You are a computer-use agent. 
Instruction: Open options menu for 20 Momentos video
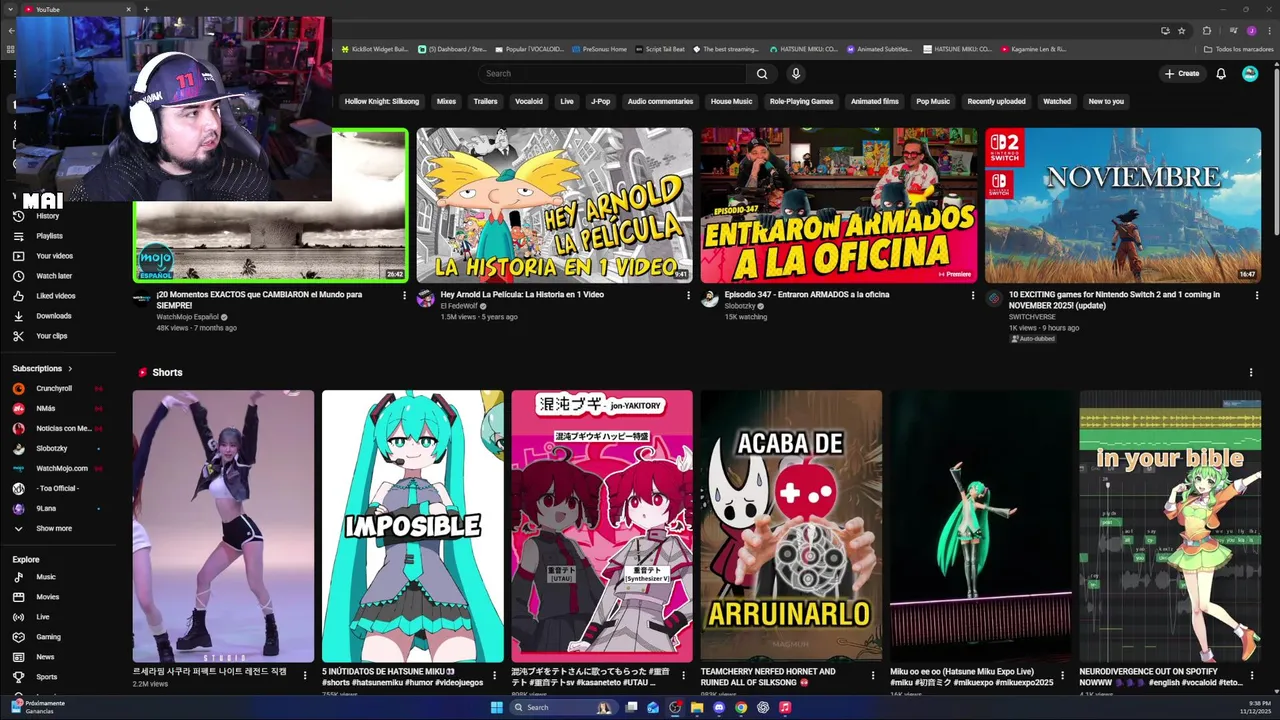(x=404, y=295)
